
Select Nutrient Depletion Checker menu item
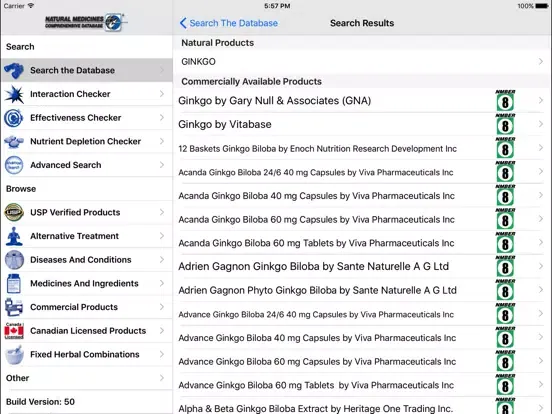(x=87, y=141)
